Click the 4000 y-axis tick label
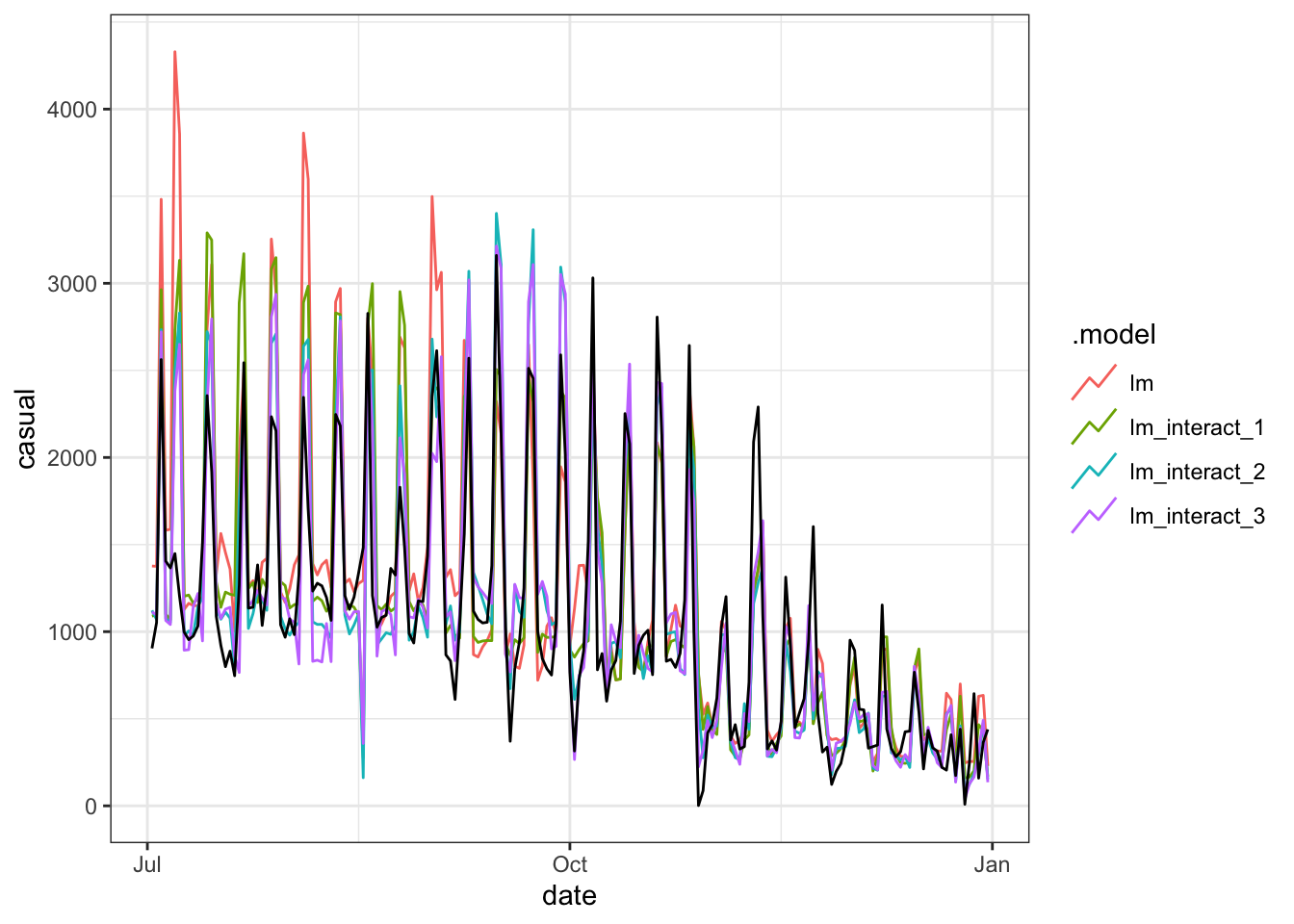 tap(72, 110)
